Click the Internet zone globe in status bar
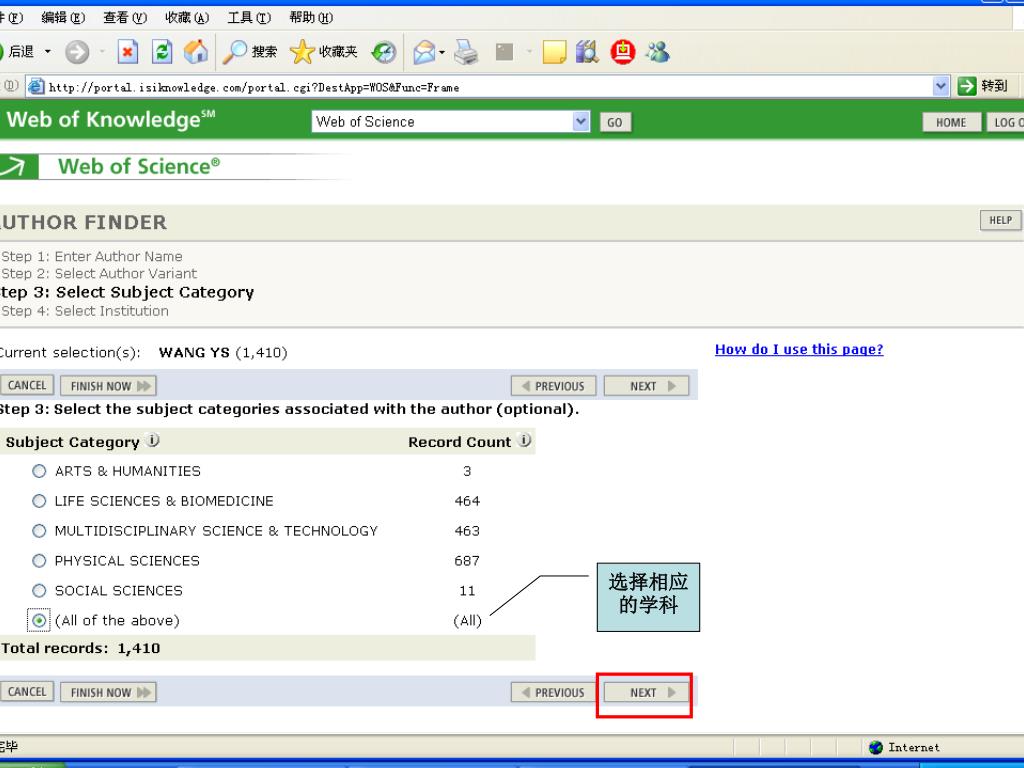The image size is (1024, 768). pos(876,747)
